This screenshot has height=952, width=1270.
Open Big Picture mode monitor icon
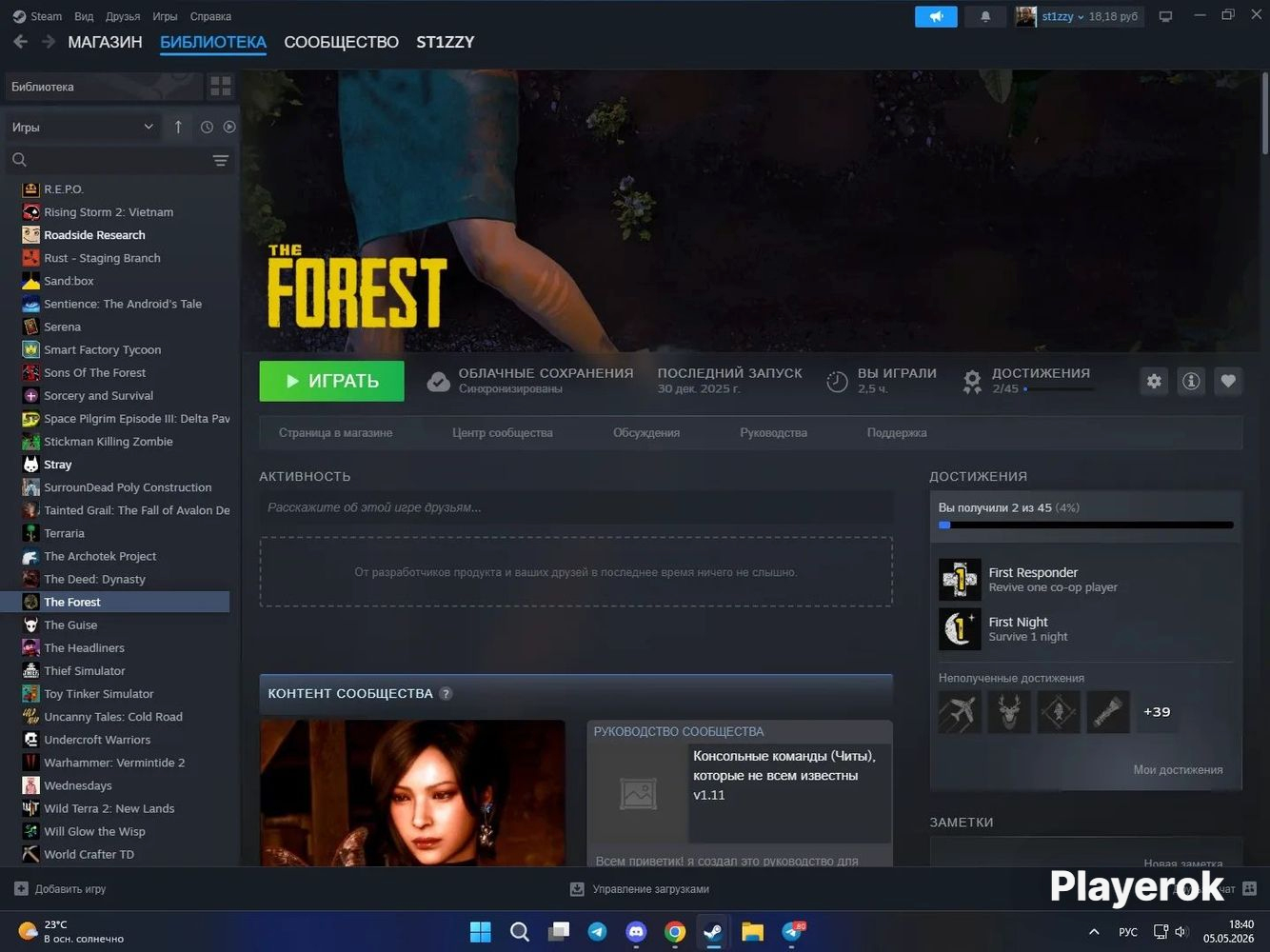[x=1165, y=16]
